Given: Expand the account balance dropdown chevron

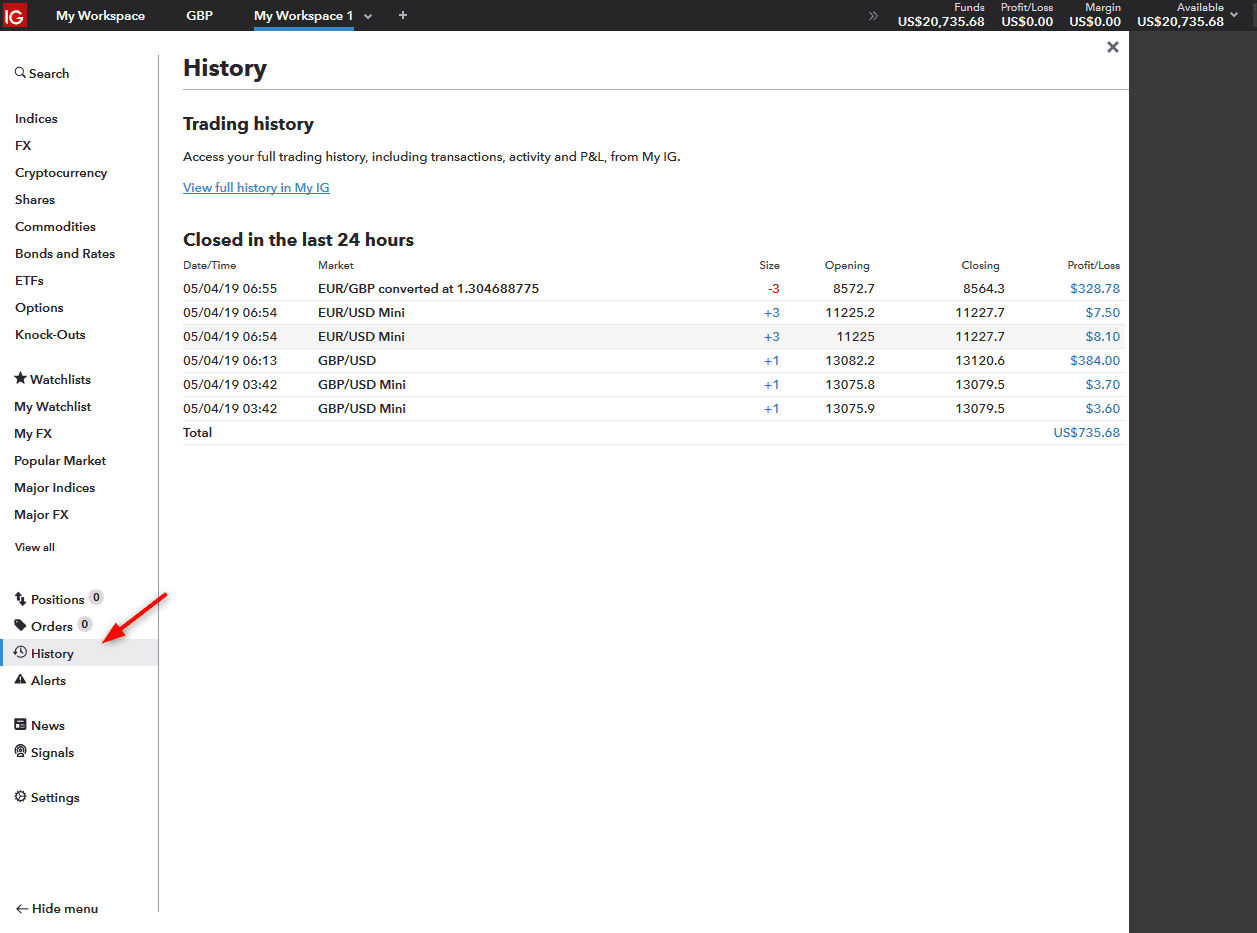Looking at the screenshot, I should click(1234, 14).
